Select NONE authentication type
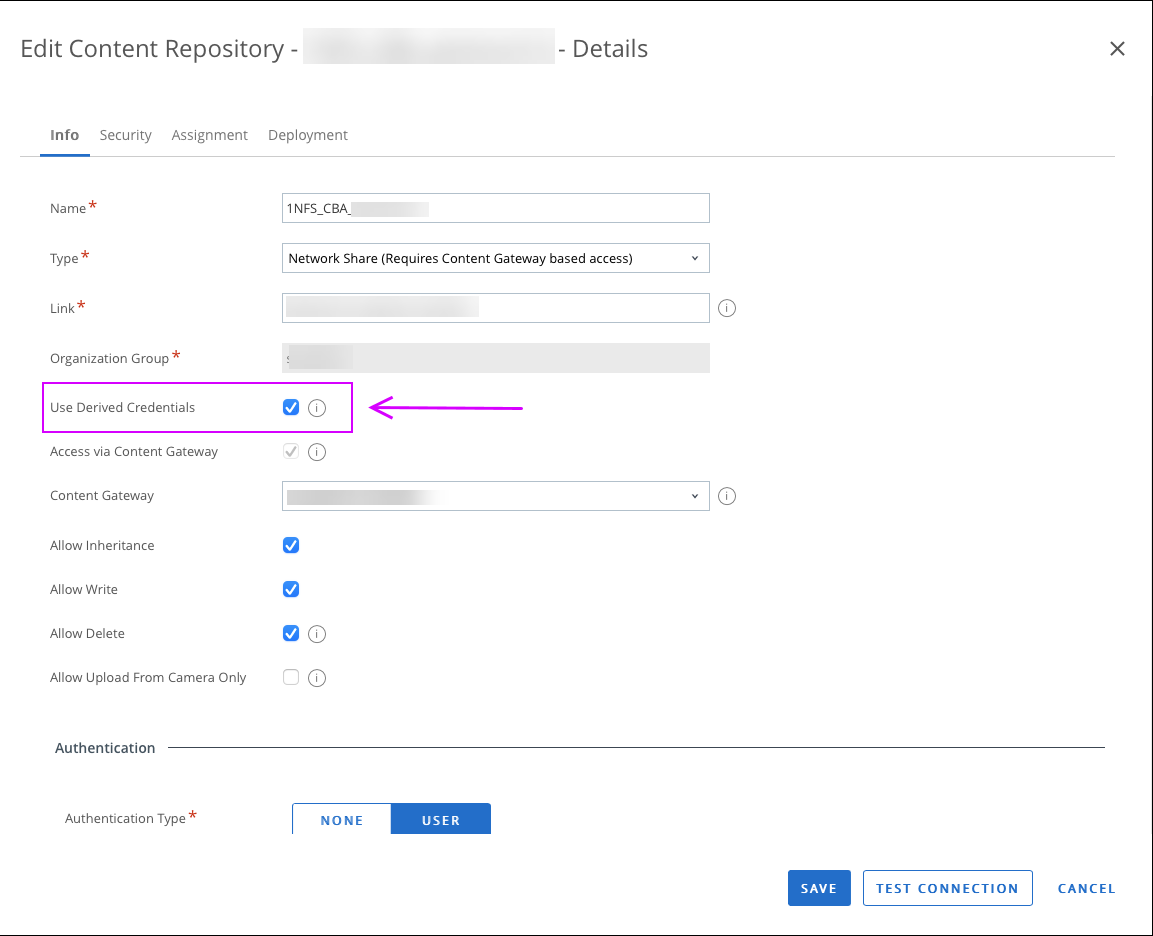Screen dimensions: 1153x936 (342, 819)
